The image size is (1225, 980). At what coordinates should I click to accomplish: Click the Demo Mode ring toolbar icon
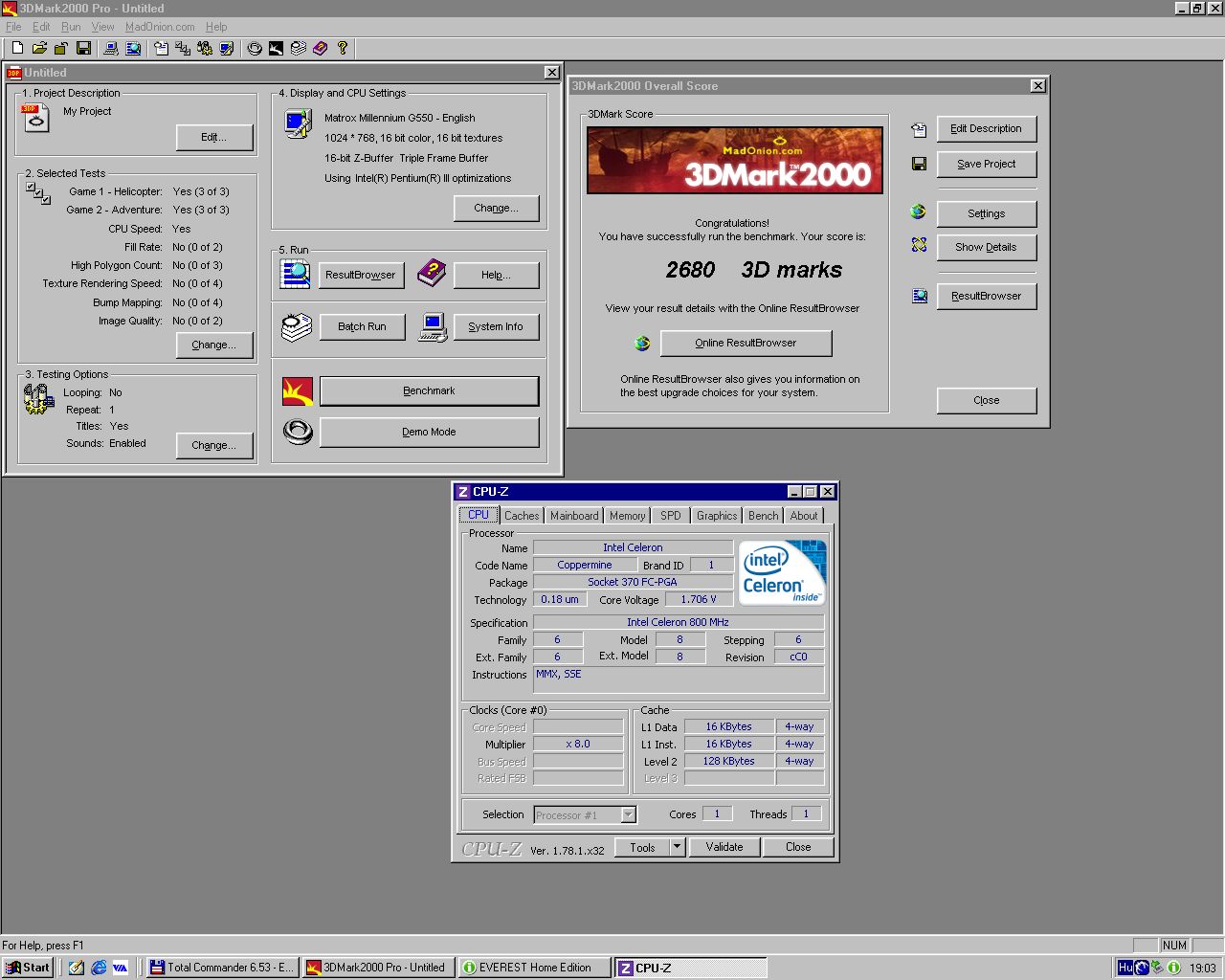[255, 48]
